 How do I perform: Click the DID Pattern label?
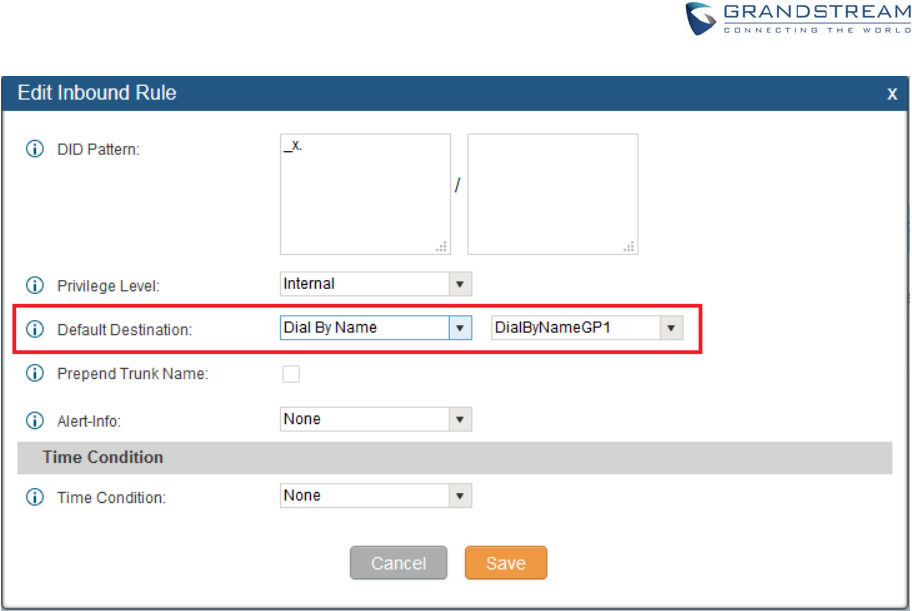coord(98,150)
